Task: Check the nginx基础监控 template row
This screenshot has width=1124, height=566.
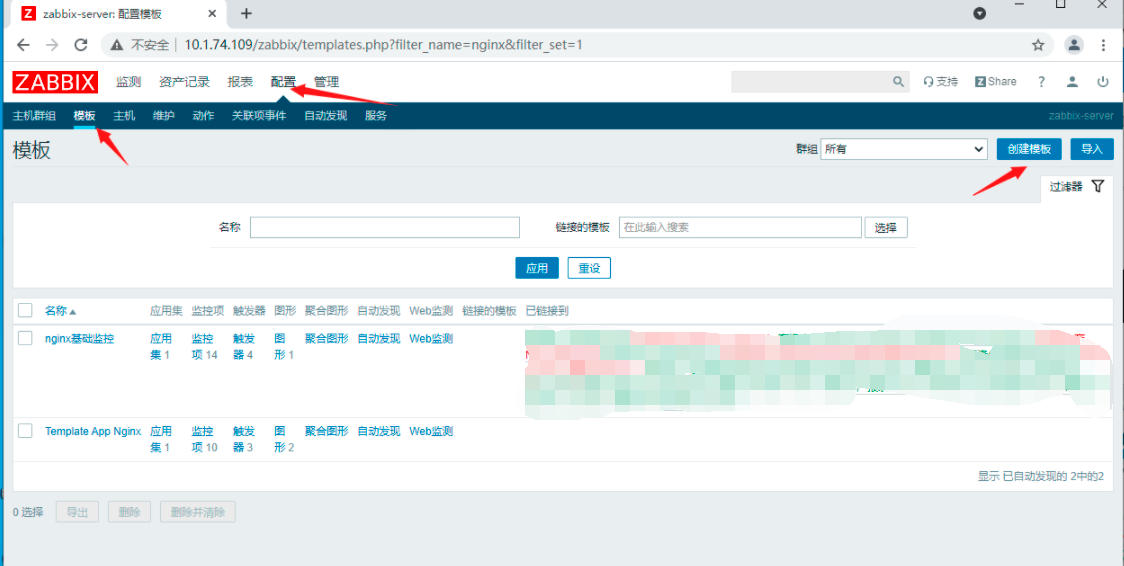Action: 25,338
